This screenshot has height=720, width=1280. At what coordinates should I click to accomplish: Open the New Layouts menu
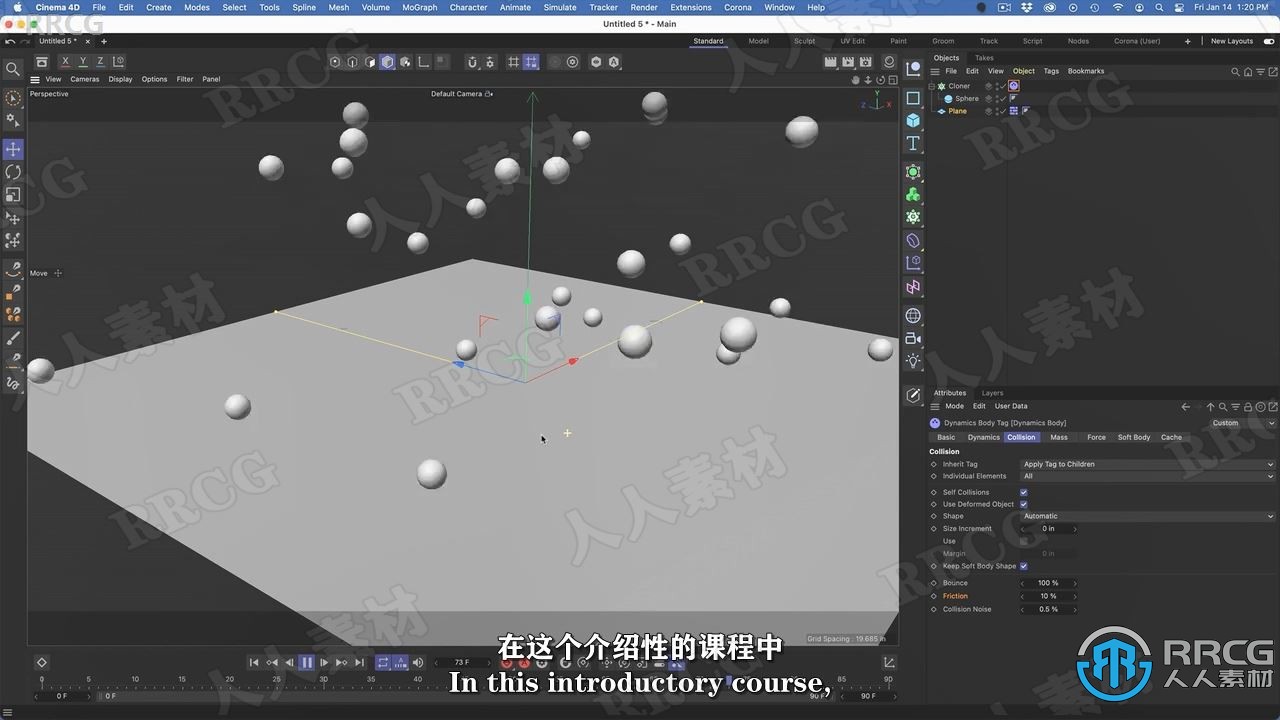[1232, 41]
